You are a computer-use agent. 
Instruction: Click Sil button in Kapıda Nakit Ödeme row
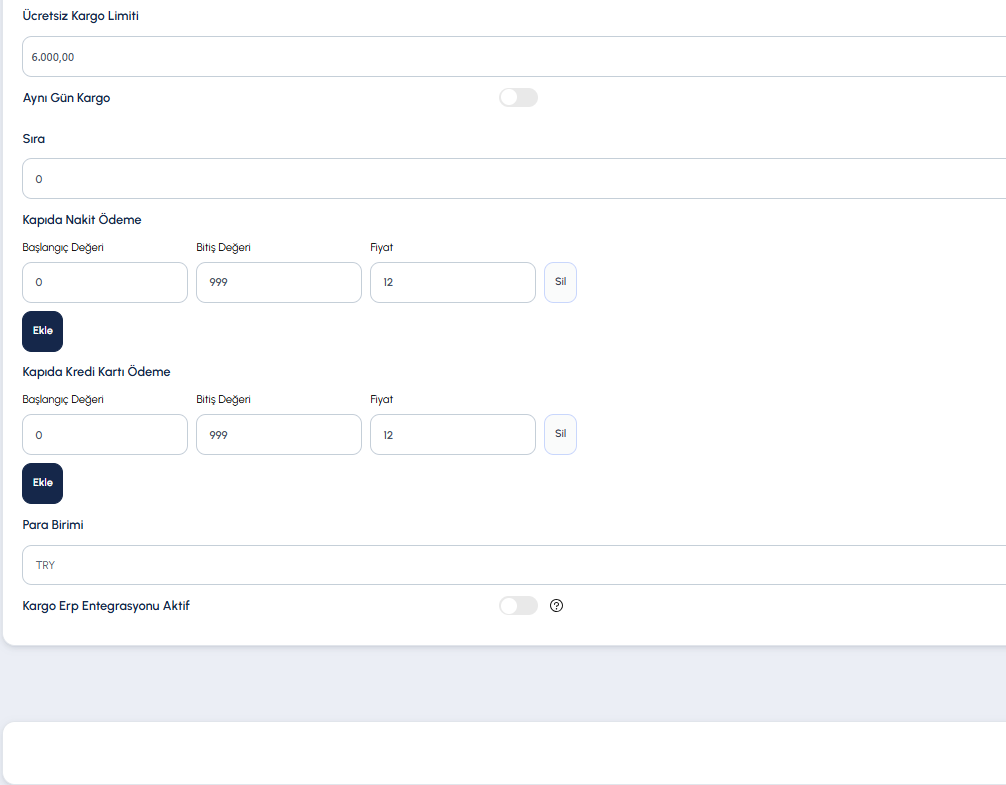tap(561, 282)
